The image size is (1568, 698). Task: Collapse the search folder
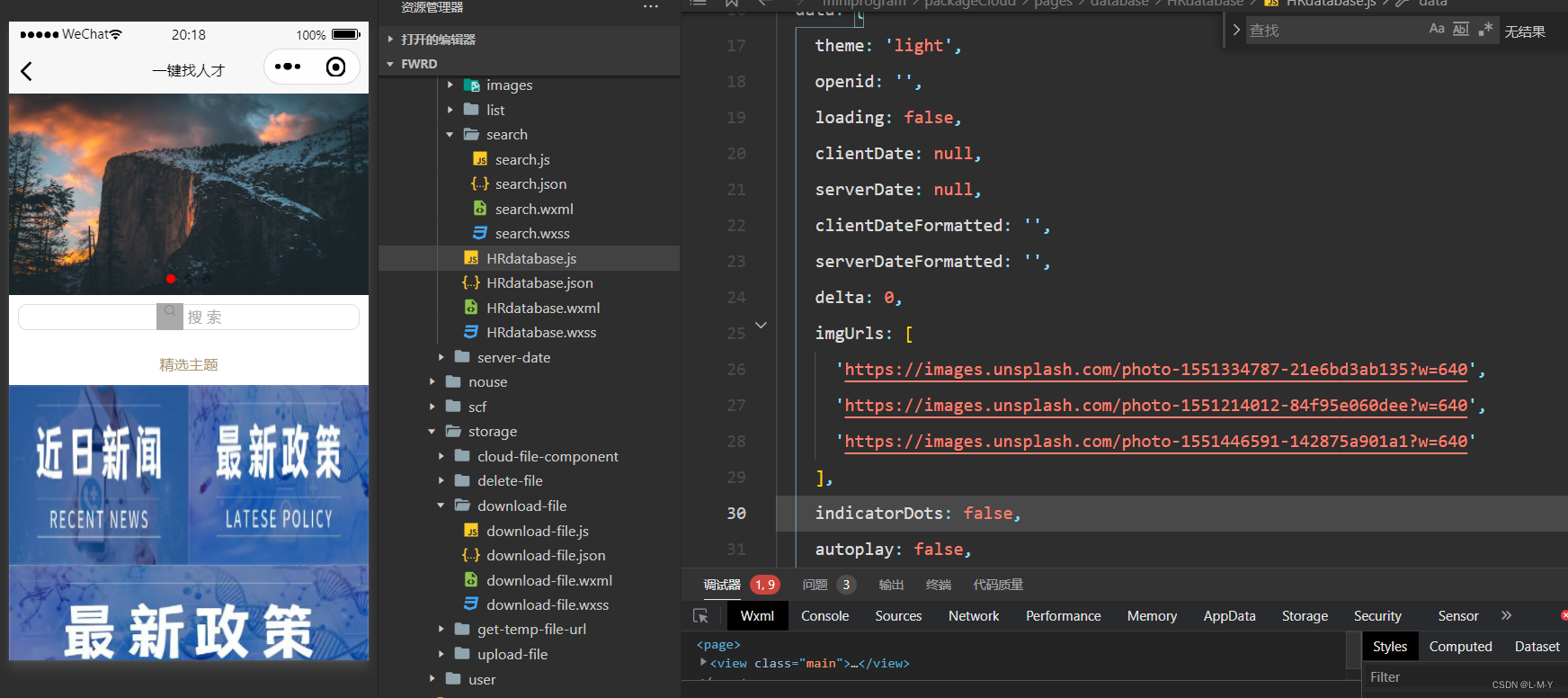tap(450, 135)
